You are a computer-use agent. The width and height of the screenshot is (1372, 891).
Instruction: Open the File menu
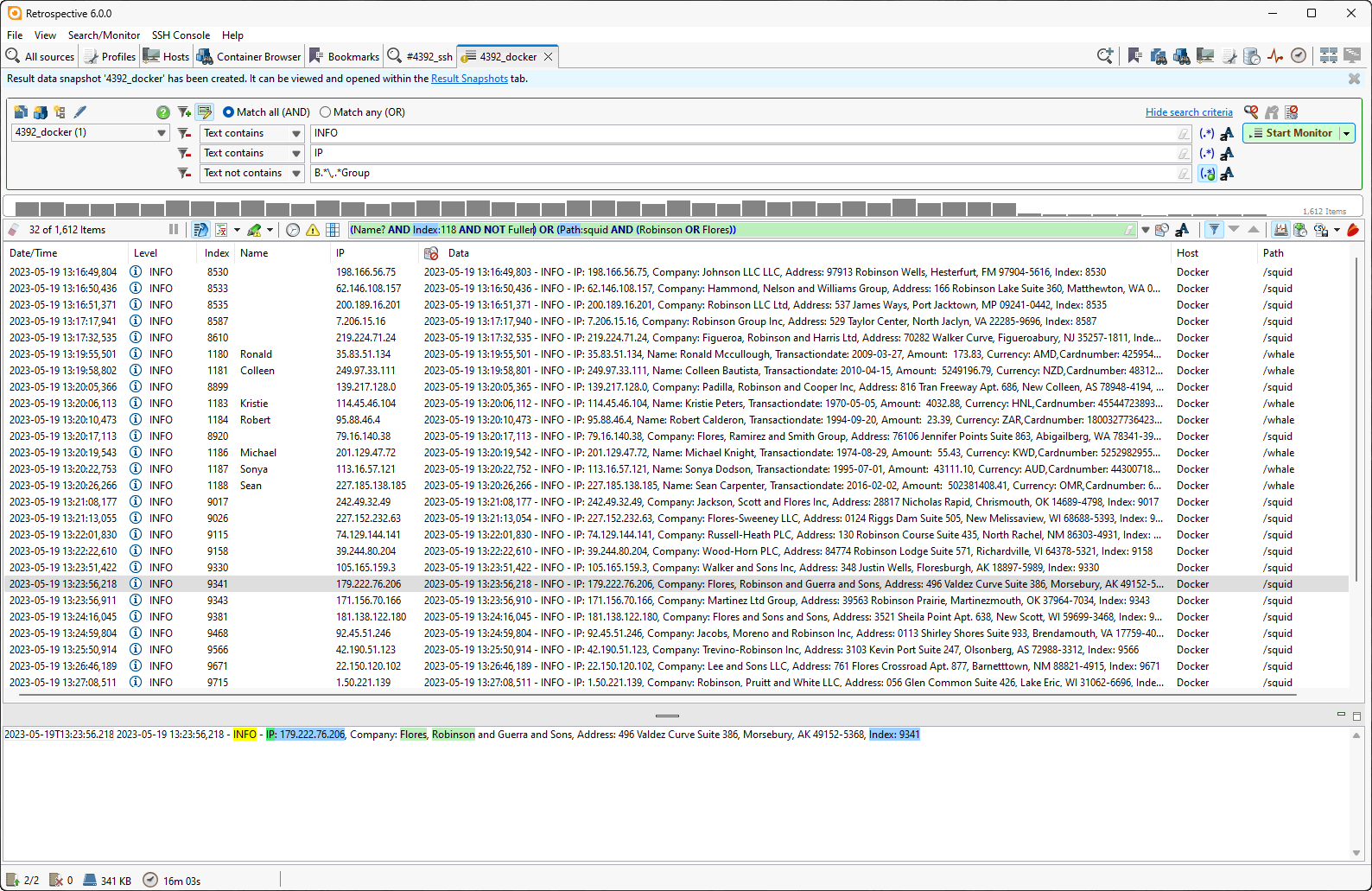[x=15, y=35]
